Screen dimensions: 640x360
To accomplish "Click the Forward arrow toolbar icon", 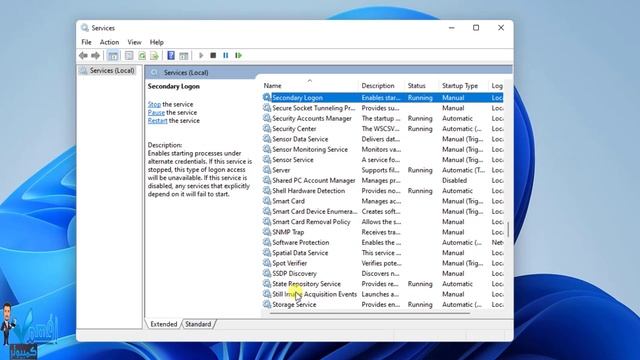I will 96,56.
